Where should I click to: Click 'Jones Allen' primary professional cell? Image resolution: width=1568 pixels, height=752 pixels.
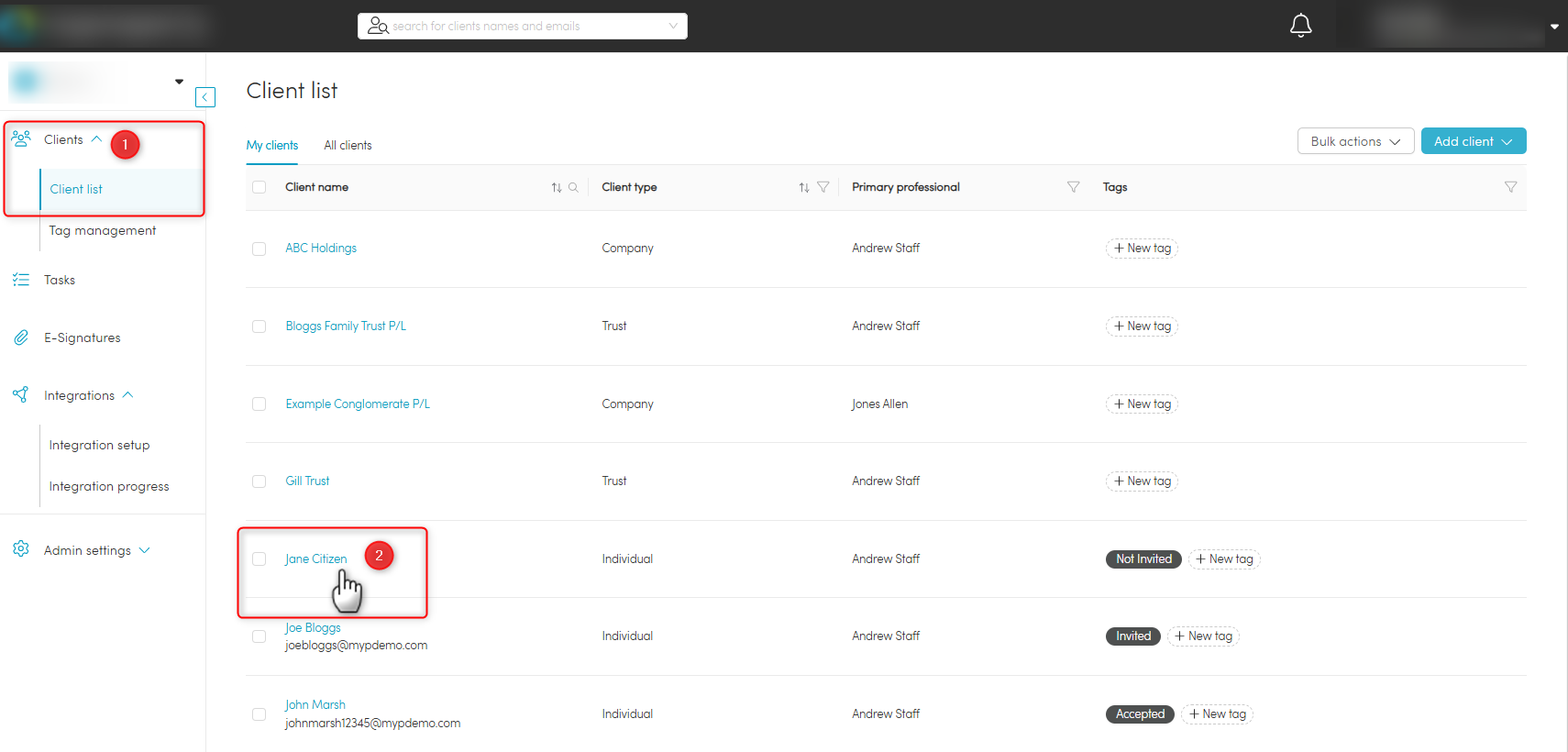879,404
